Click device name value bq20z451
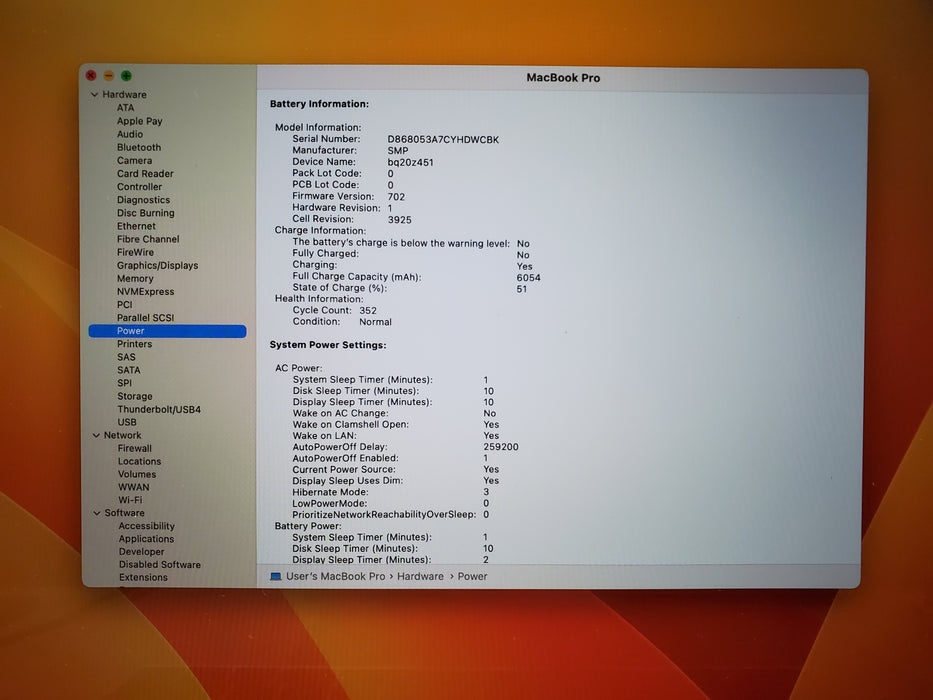 411,162
